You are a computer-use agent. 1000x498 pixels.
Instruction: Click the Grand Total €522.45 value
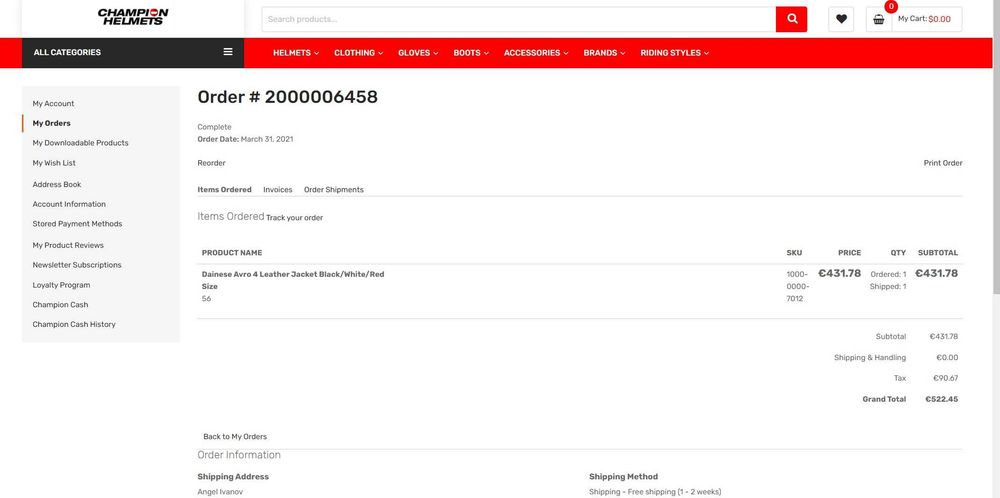point(941,399)
